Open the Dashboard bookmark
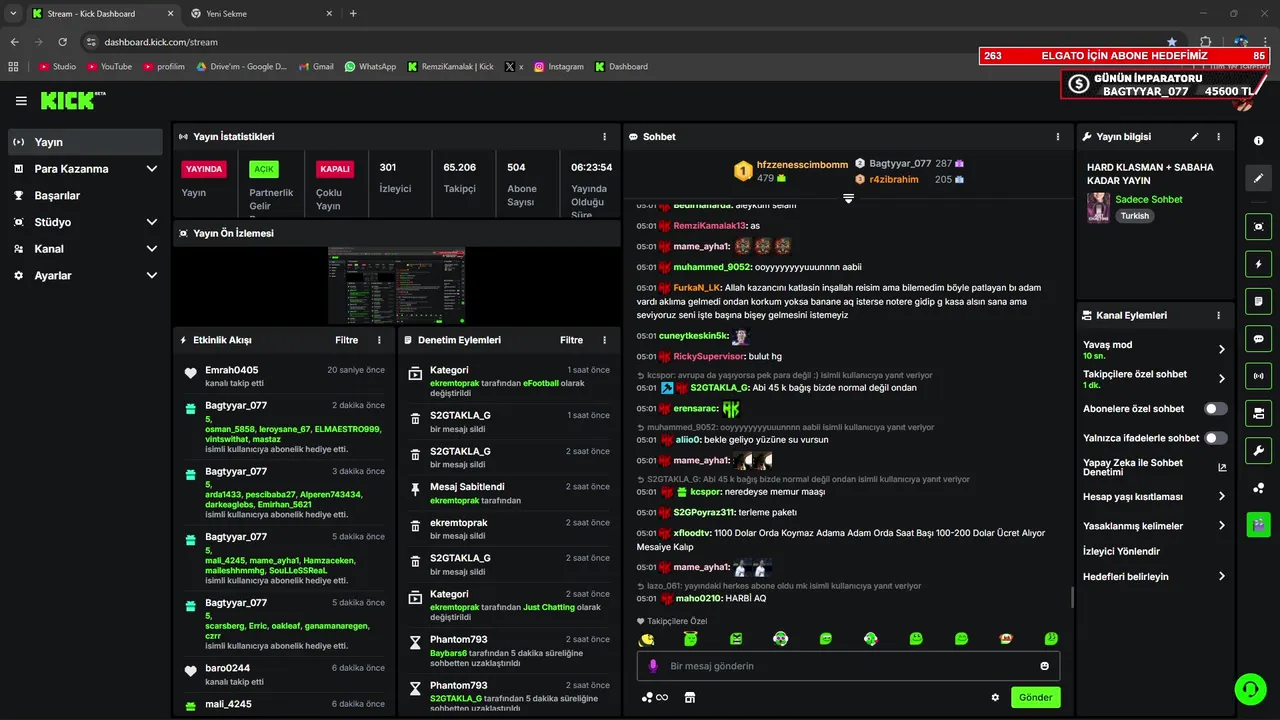Screen dimensions: 1280x720 click(x=621, y=66)
